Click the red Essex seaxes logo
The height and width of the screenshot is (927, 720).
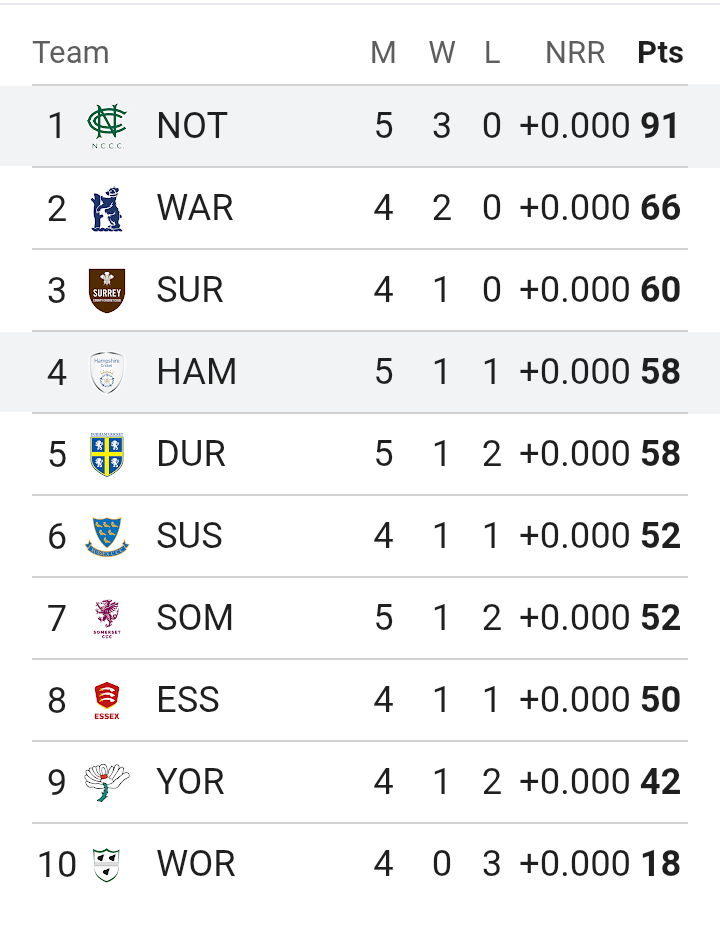tap(107, 701)
